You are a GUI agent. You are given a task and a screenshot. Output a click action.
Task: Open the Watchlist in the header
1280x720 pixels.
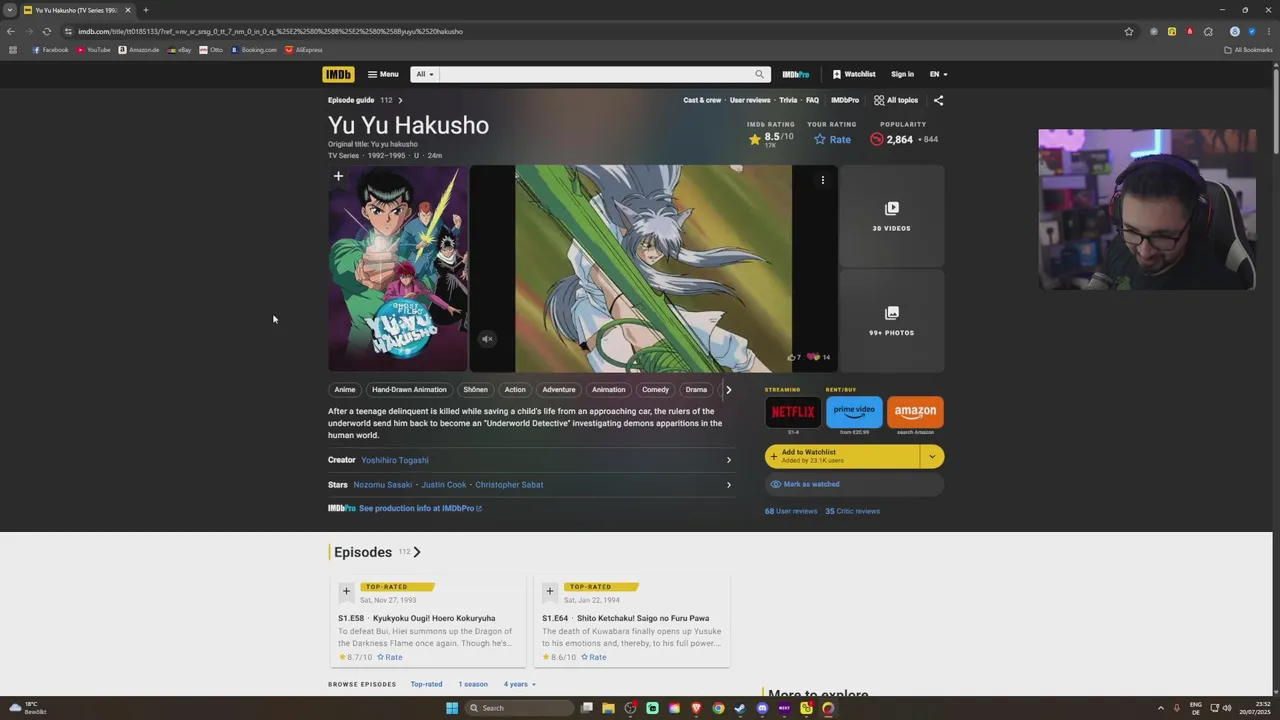tap(854, 74)
